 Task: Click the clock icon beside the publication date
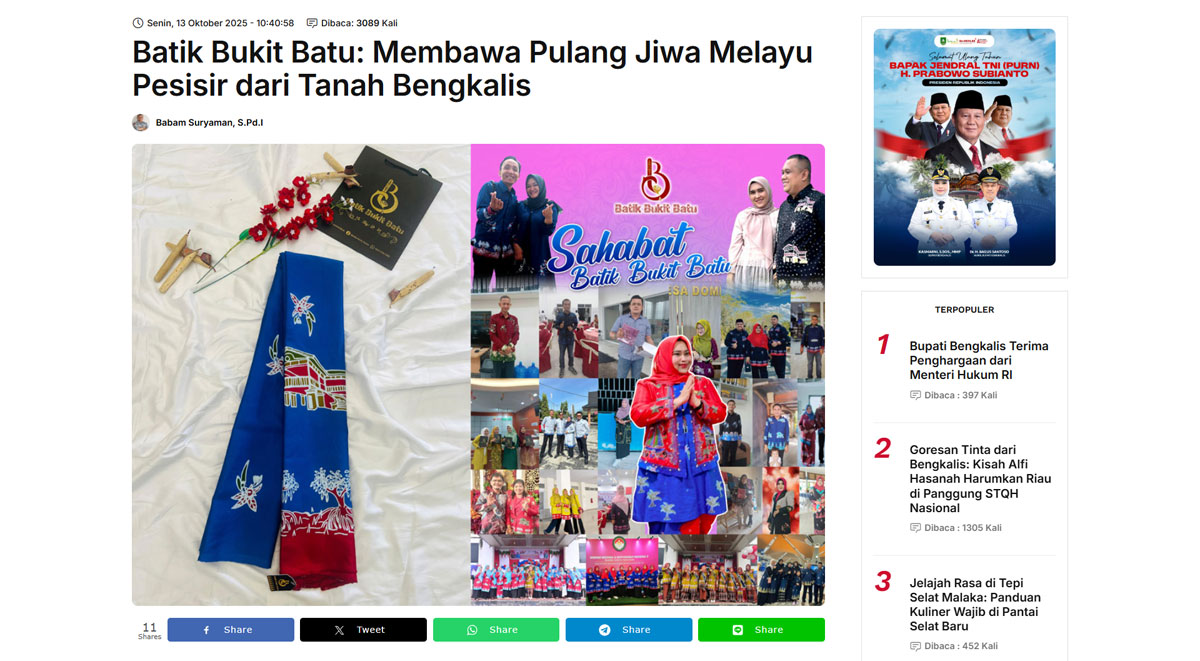[x=138, y=23]
